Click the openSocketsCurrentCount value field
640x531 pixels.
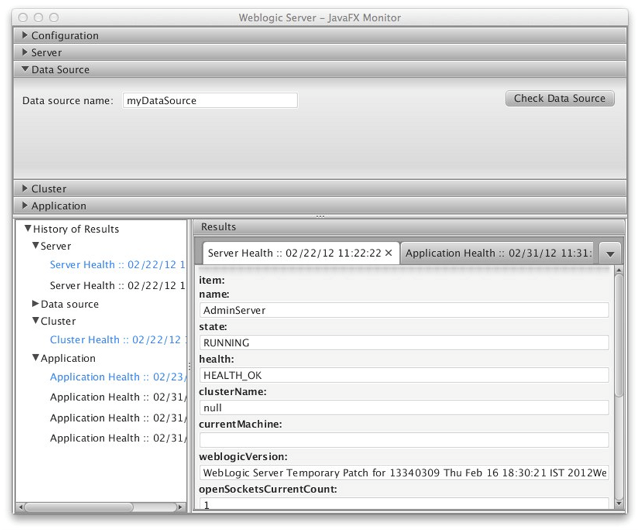(404, 504)
